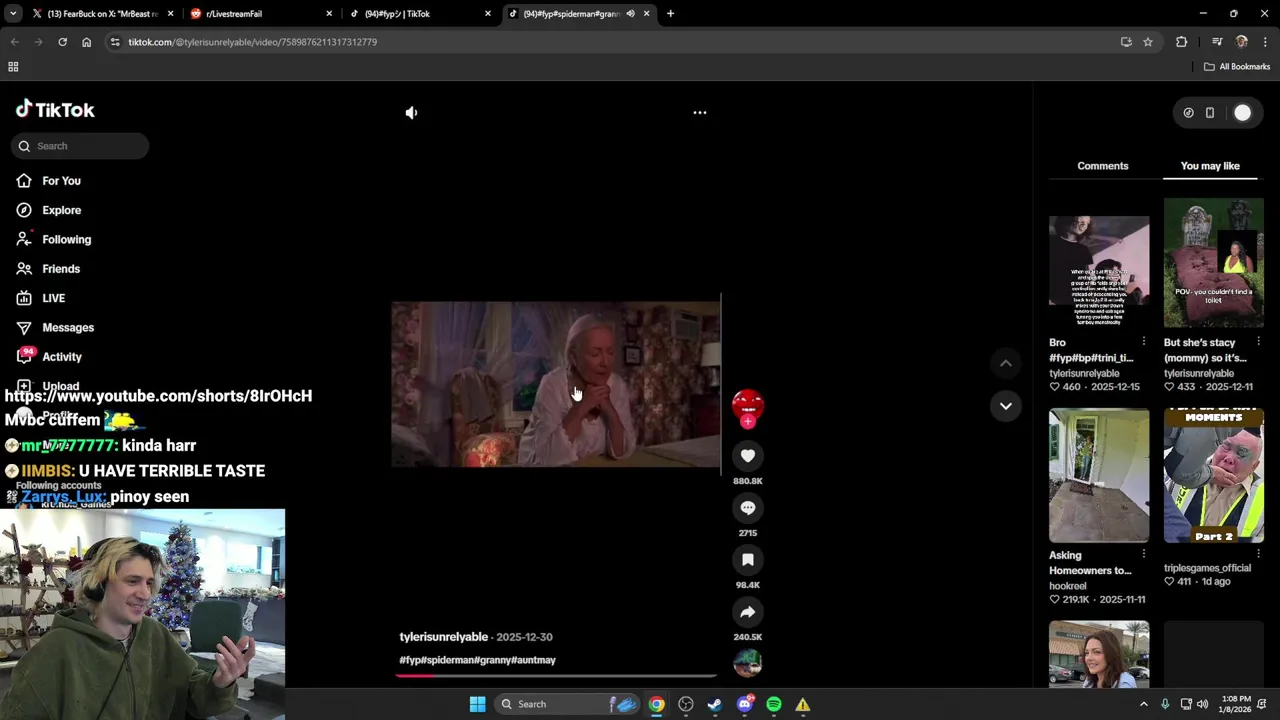The width and height of the screenshot is (1280, 720).
Task: Open the sound disc thumbnail
Action: 747,663
